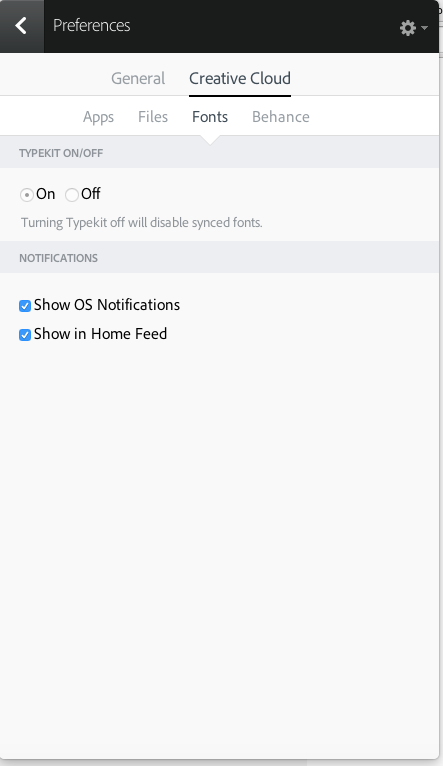Image resolution: width=443 pixels, height=766 pixels.
Task: Click the "Off" label text
Action: tap(91, 194)
